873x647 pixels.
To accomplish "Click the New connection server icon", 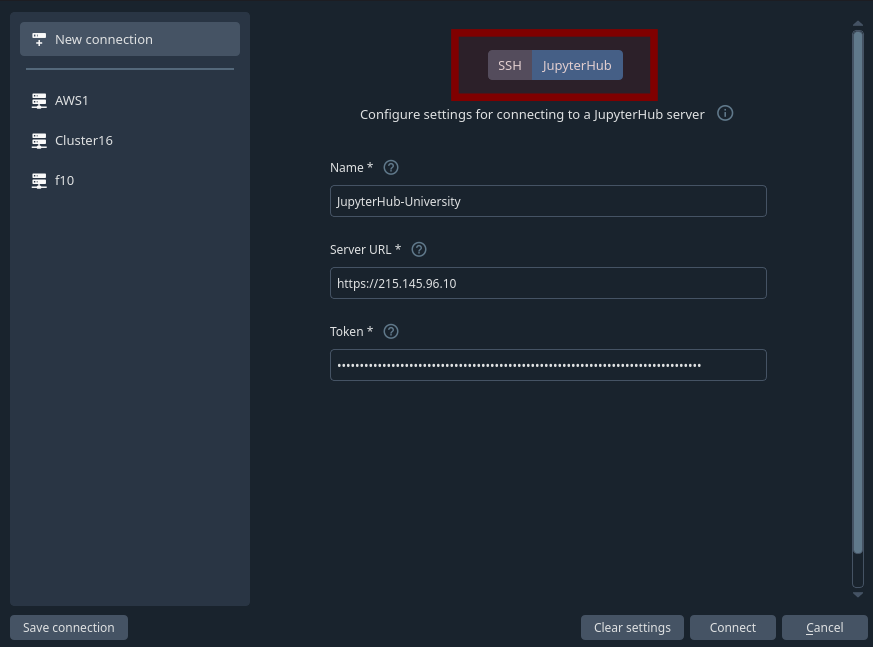I will point(39,40).
